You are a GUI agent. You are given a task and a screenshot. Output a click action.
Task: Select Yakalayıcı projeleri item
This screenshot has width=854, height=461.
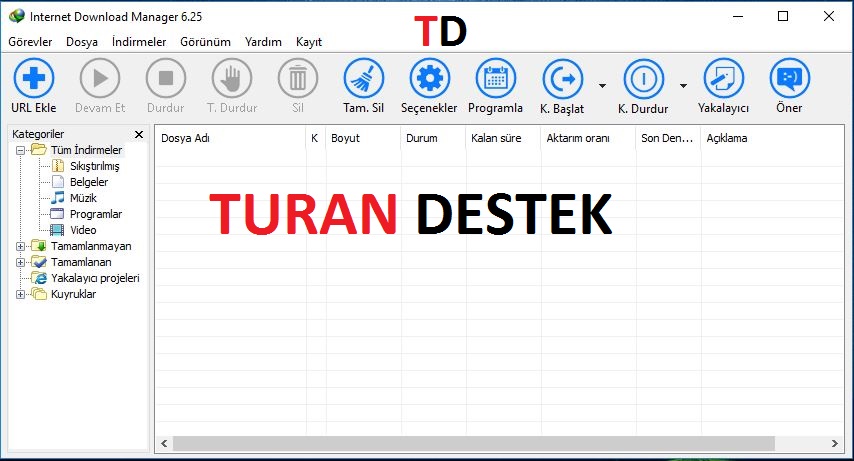pyautogui.click(x=95, y=278)
